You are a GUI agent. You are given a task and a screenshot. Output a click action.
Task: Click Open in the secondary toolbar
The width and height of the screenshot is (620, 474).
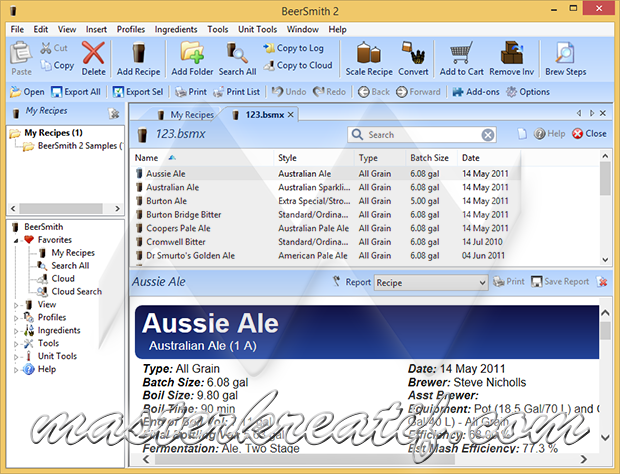[27, 92]
